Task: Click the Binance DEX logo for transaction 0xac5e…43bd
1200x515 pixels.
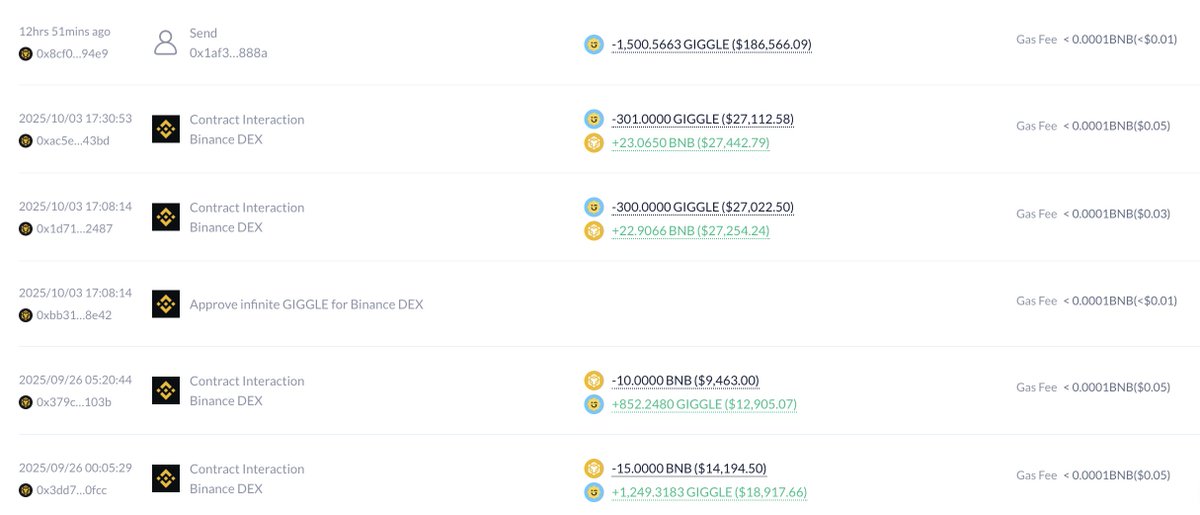Action: [x=166, y=129]
